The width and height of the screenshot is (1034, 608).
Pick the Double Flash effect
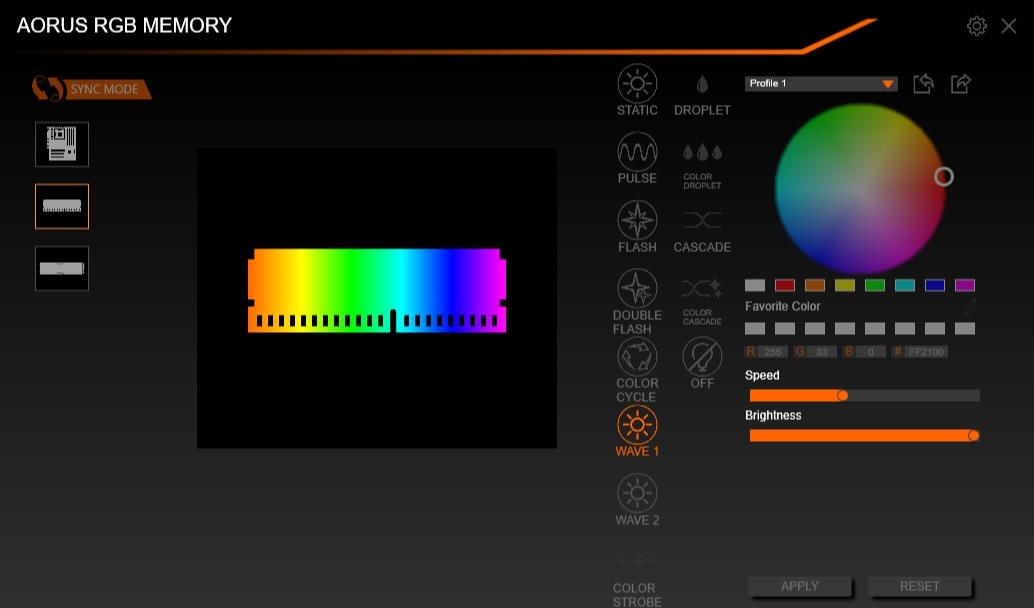coord(637,290)
